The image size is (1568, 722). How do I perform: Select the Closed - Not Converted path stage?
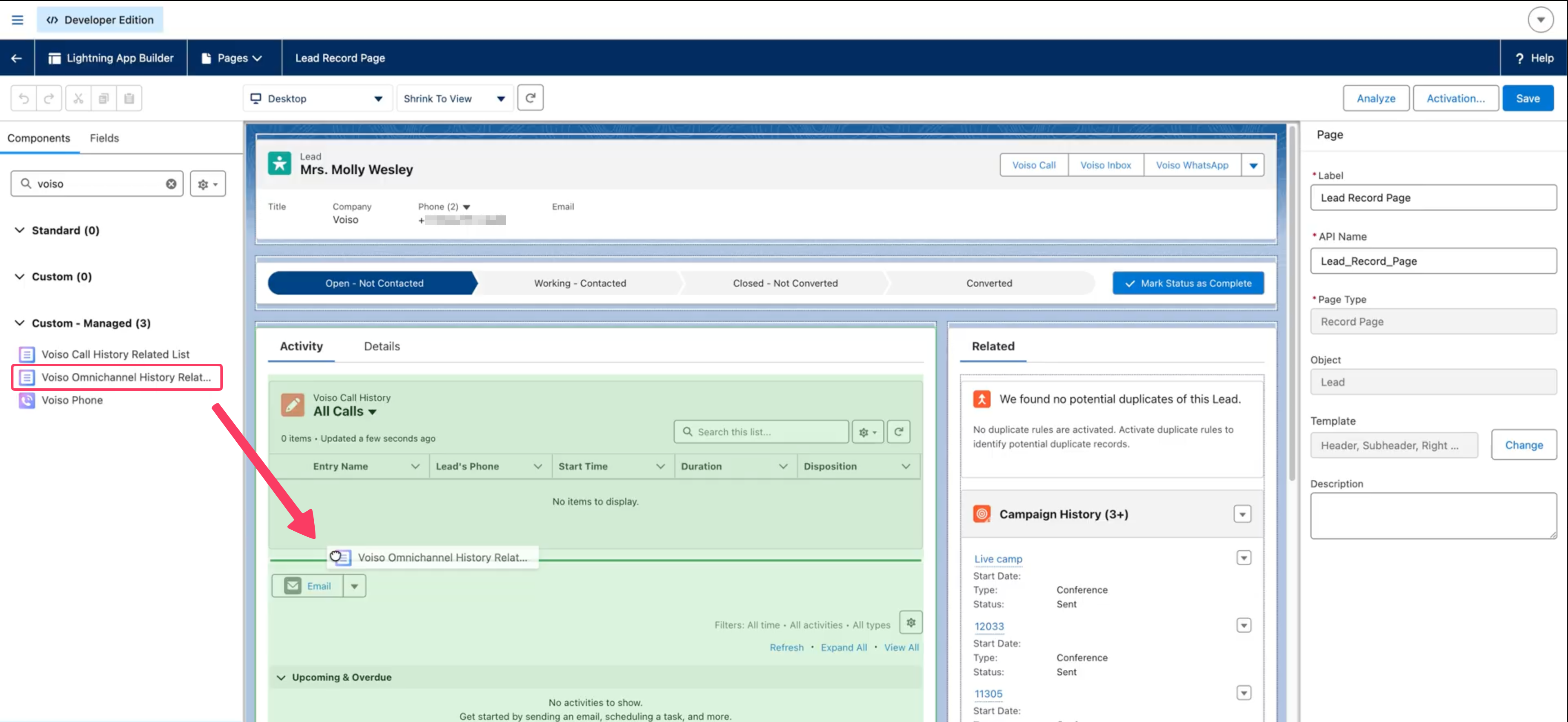(785, 283)
